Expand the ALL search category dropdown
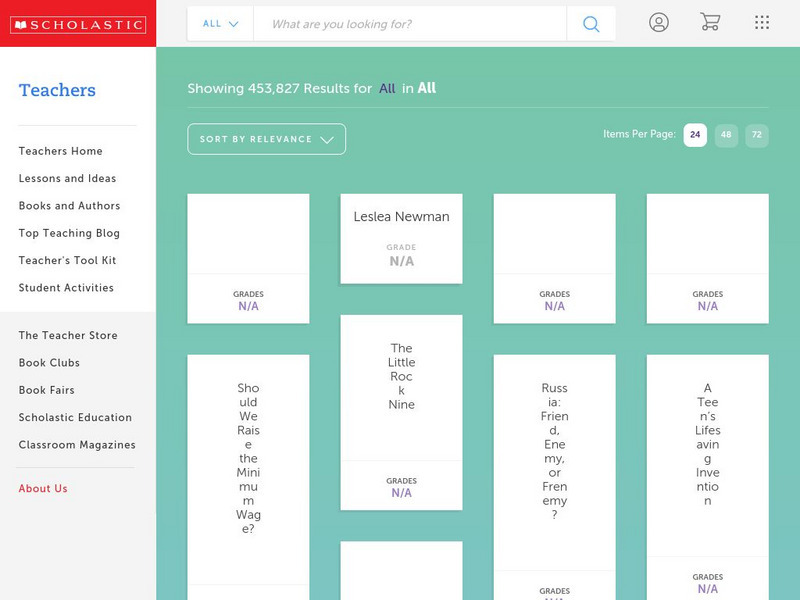This screenshot has width=800, height=600. [220, 24]
